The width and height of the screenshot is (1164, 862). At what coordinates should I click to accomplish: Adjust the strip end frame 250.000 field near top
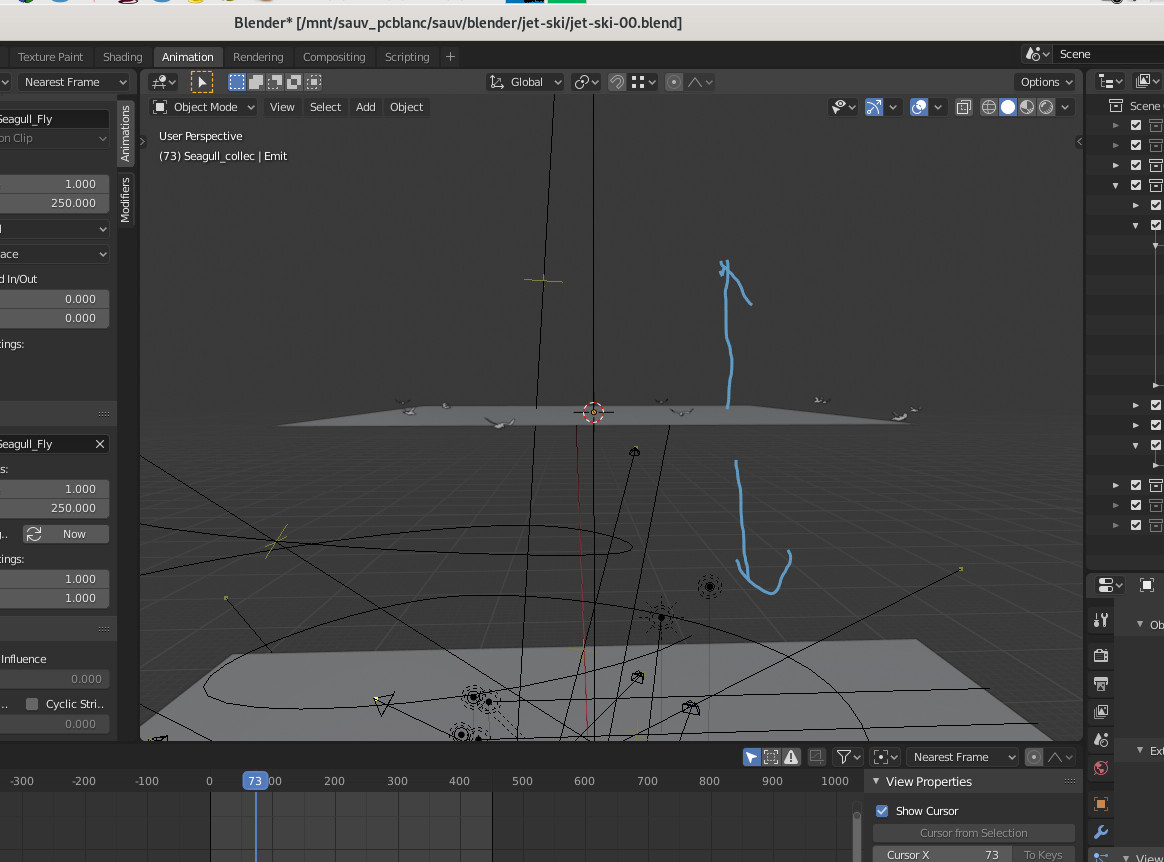54,203
